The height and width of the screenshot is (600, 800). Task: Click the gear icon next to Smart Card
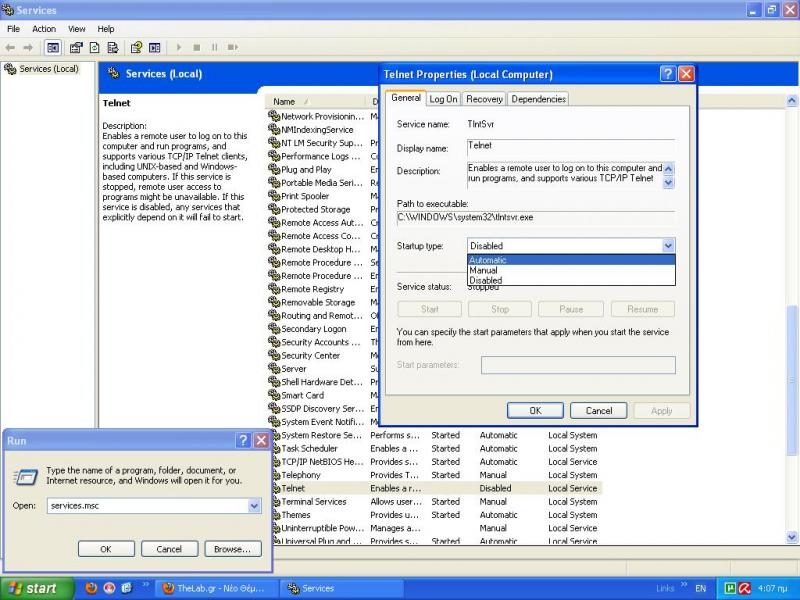tap(274, 395)
